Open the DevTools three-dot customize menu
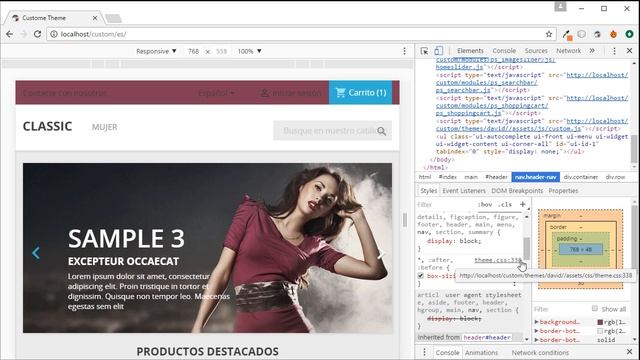The width and height of the screenshot is (640, 360). tap(614, 51)
